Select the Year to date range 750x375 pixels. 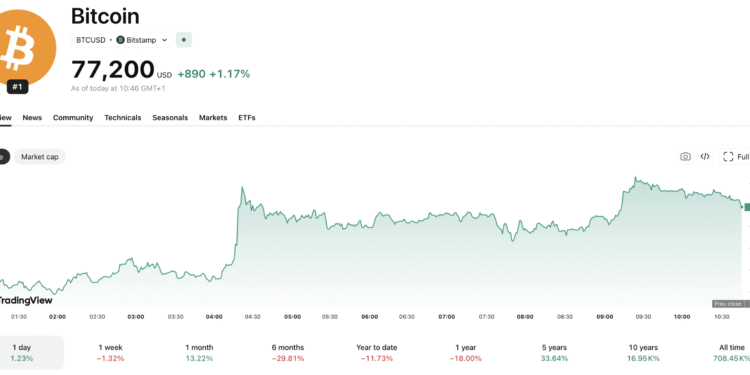tap(377, 353)
